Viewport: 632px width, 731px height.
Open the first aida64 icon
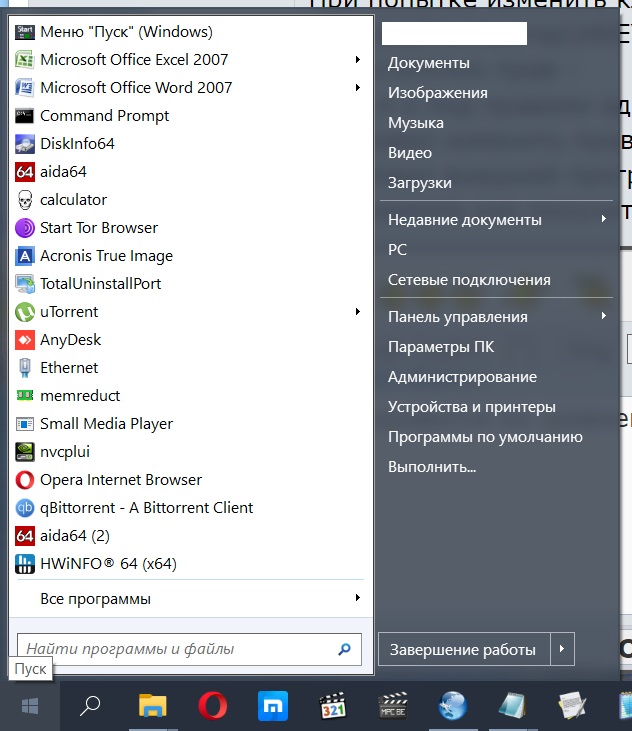click(x=25, y=172)
